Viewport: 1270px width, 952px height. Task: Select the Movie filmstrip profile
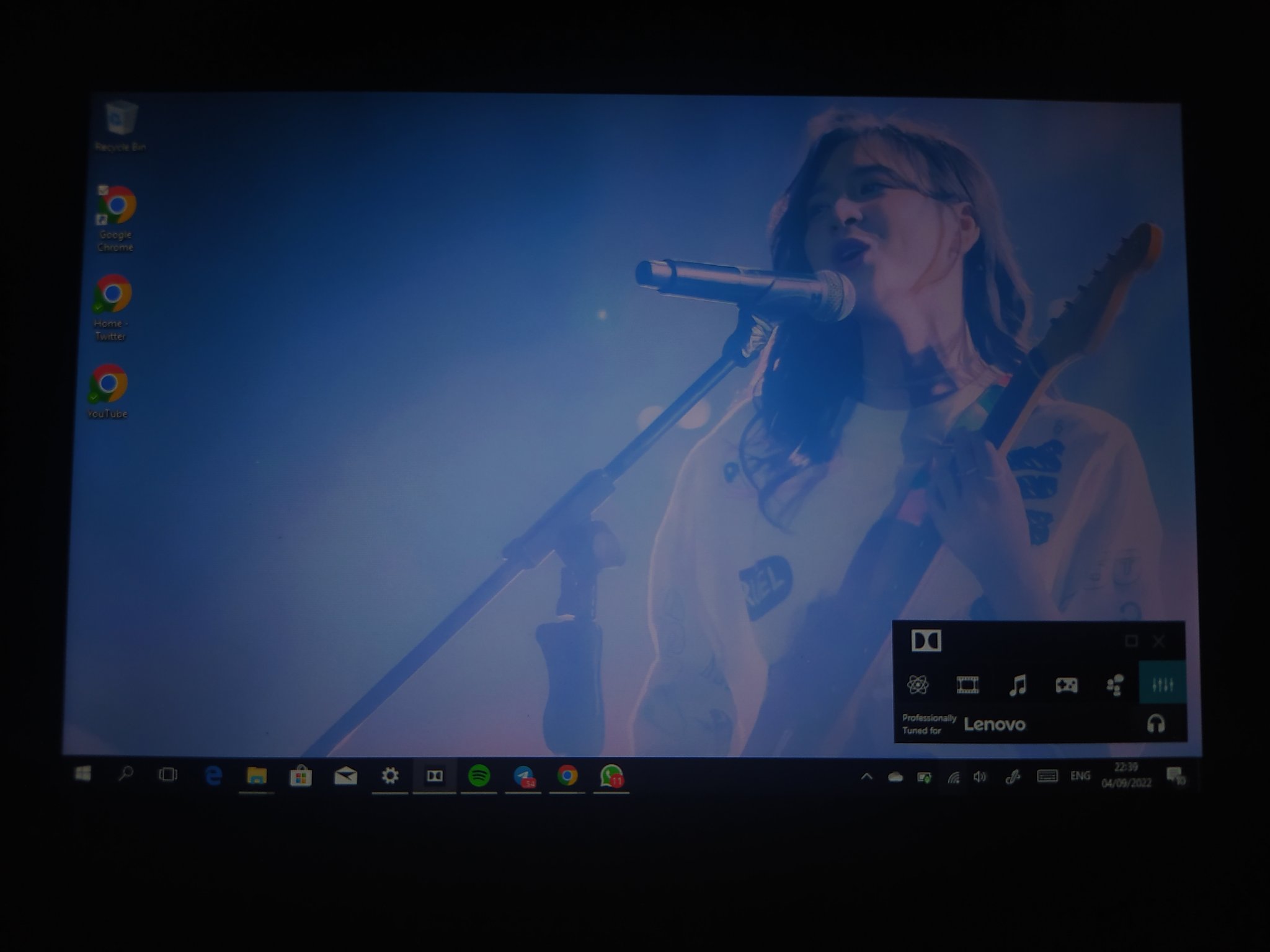click(x=967, y=685)
